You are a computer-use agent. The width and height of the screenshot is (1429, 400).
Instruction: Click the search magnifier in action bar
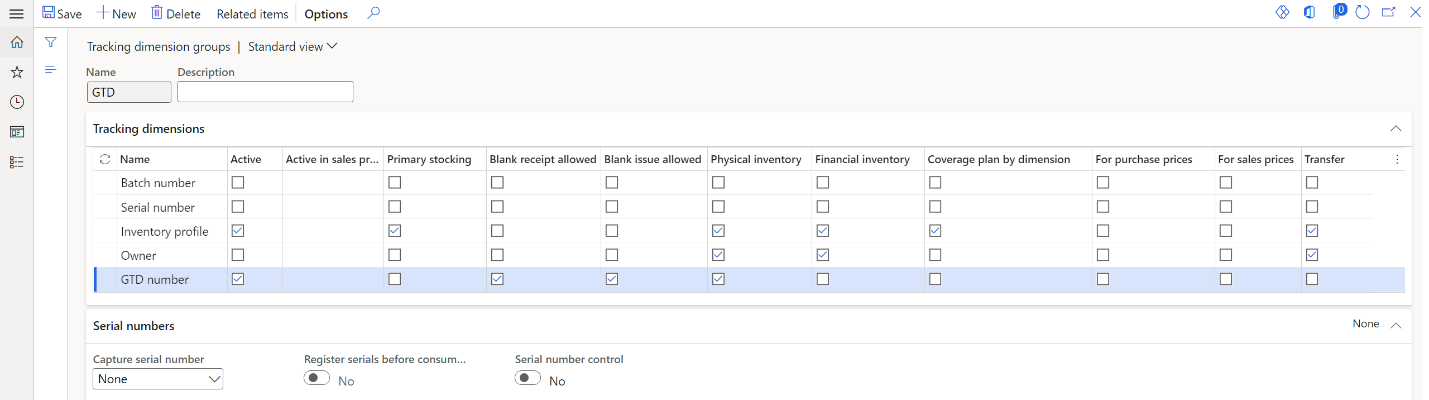(x=373, y=13)
